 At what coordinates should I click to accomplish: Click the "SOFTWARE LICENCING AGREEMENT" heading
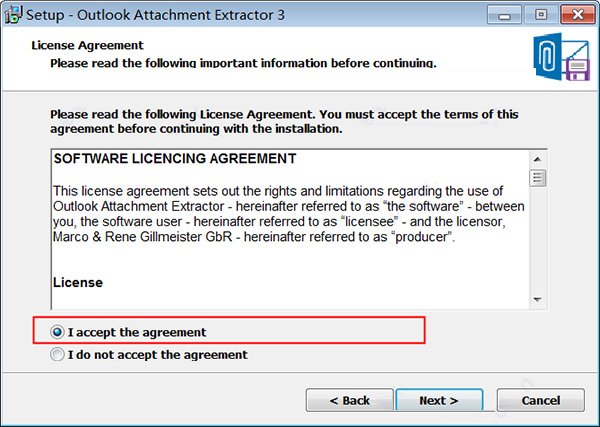point(175,159)
